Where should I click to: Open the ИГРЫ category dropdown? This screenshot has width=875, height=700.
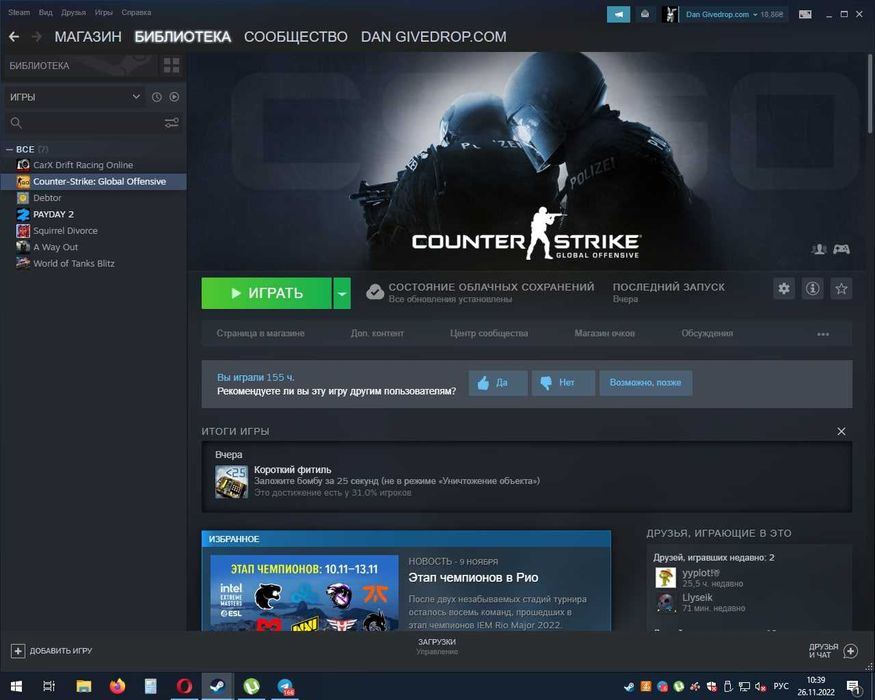click(x=75, y=97)
